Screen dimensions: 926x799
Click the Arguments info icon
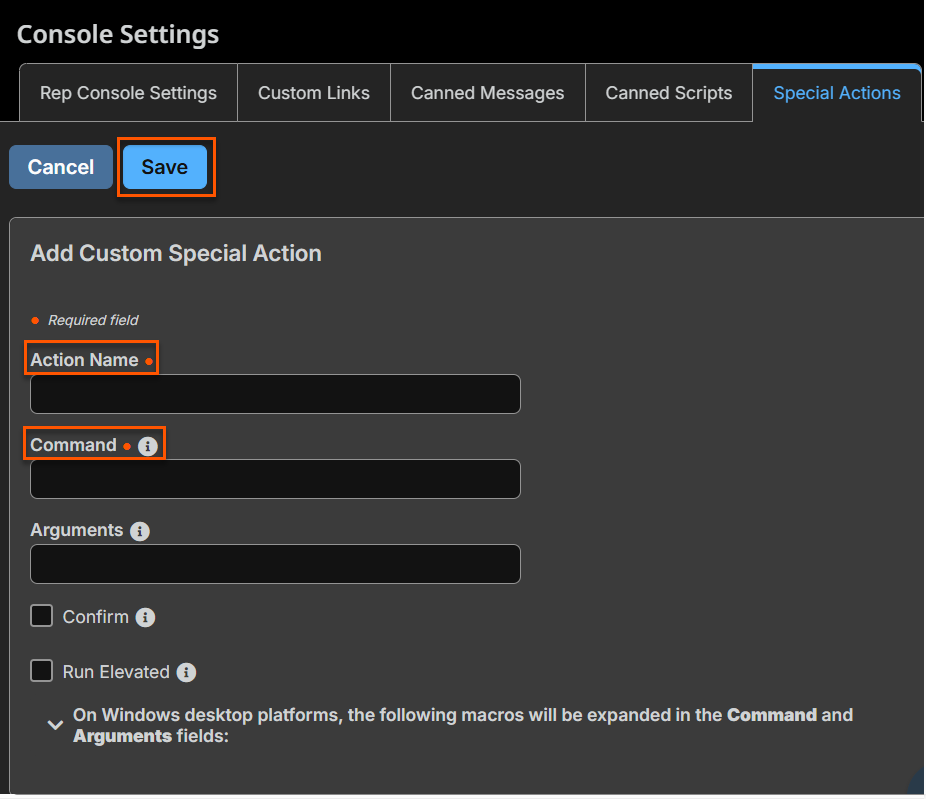[140, 531]
